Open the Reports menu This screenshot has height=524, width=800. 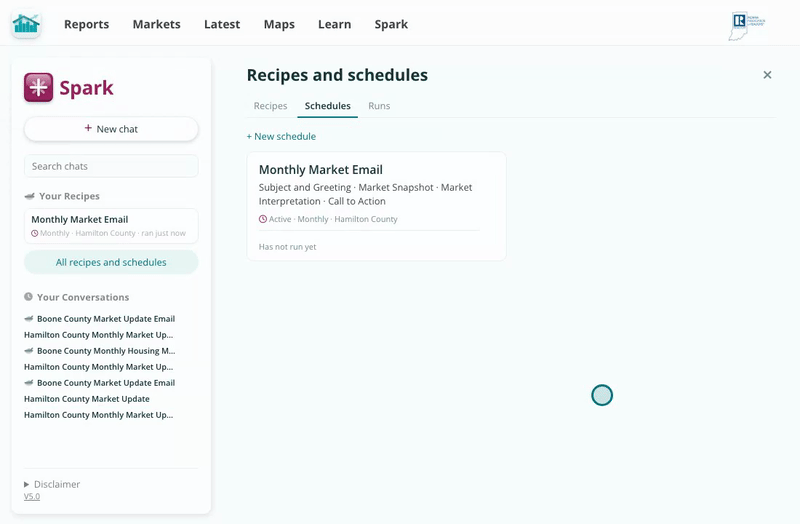[x=86, y=24]
